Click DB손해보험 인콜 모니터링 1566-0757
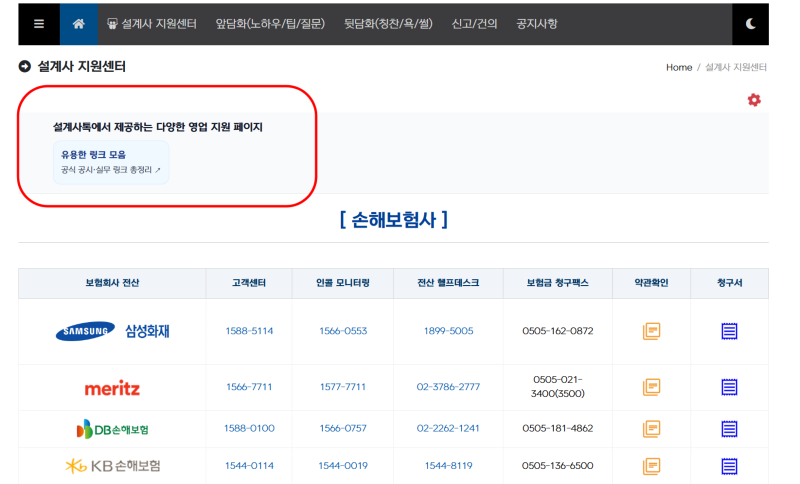800x484 pixels. pyautogui.click(x=343, y=428)
